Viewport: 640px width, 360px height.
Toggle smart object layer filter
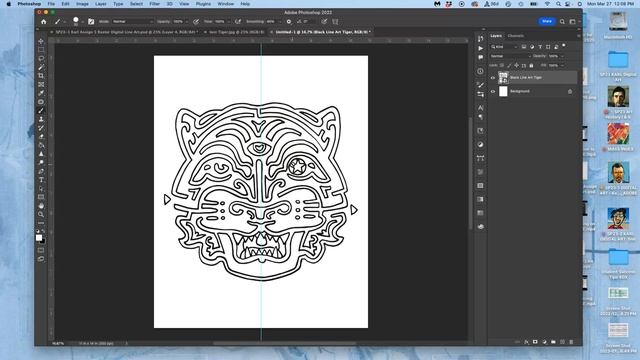(x=556, y=47)
